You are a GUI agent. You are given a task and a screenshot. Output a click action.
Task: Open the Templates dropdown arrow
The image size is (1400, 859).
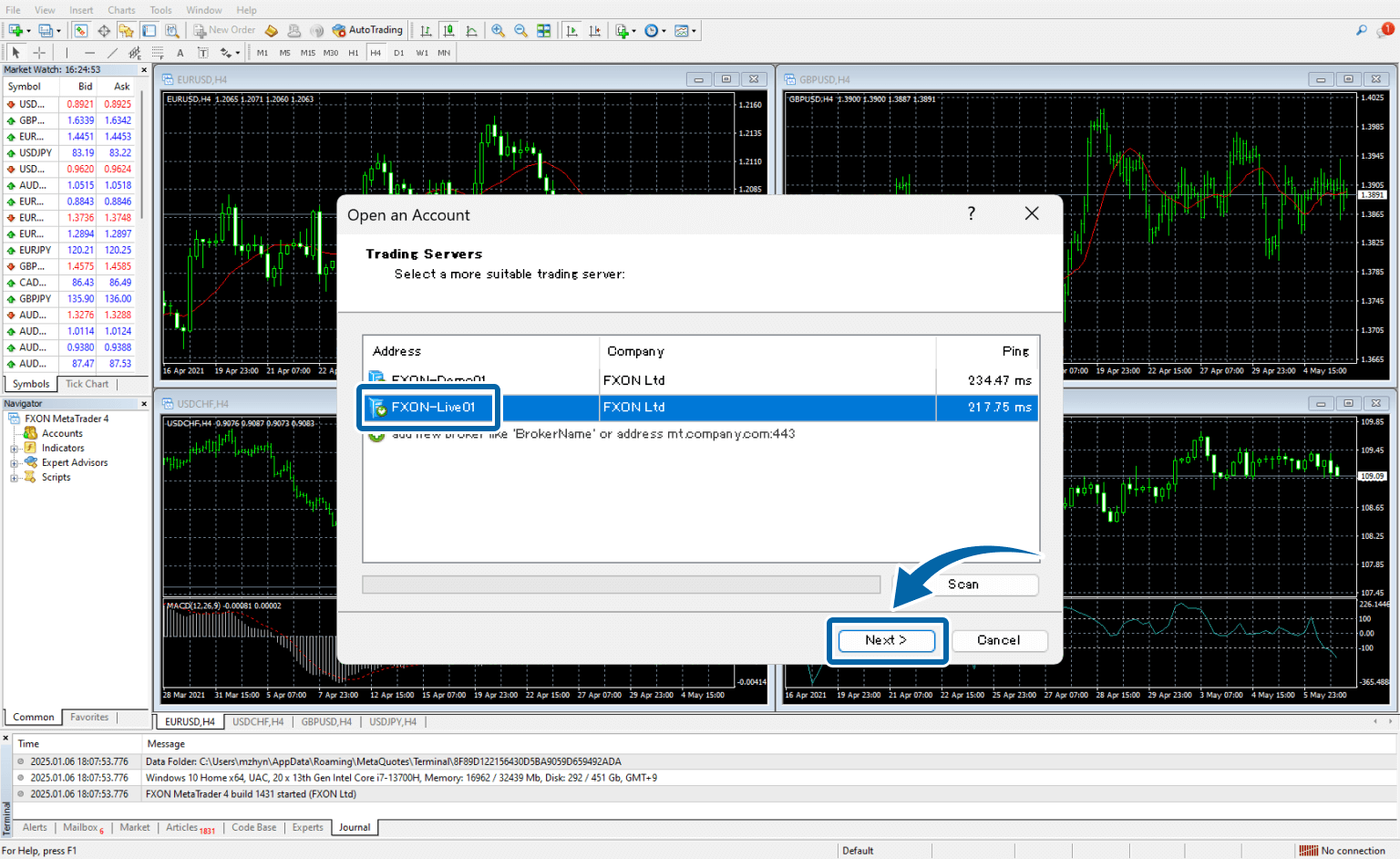click(694, 31)
